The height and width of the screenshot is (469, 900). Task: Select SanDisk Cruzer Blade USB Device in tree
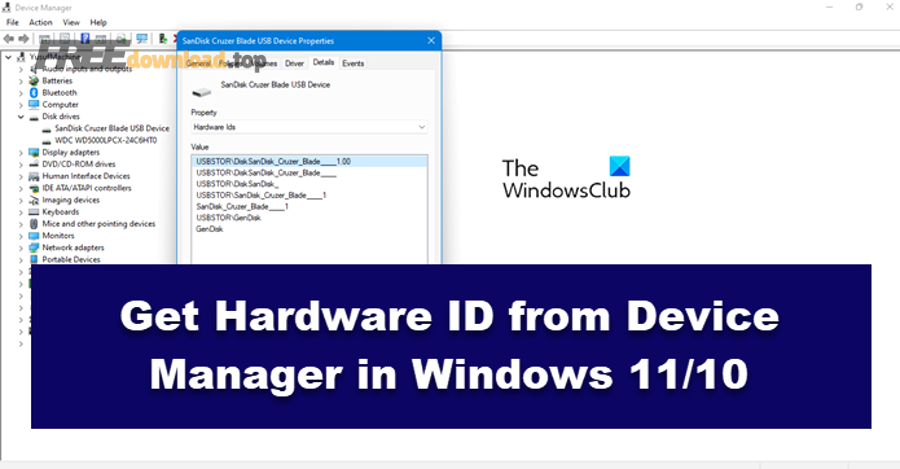(112, 129)
